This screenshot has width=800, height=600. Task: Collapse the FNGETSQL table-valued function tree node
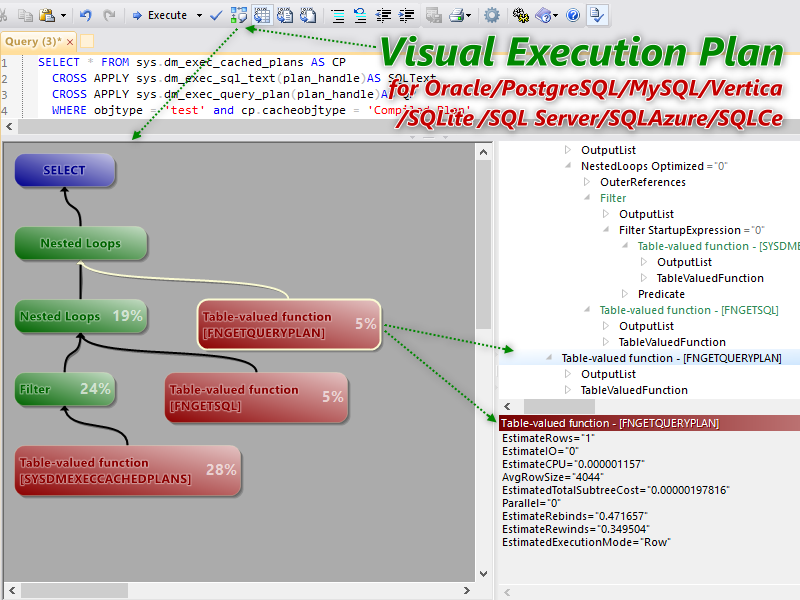[587, 310]
